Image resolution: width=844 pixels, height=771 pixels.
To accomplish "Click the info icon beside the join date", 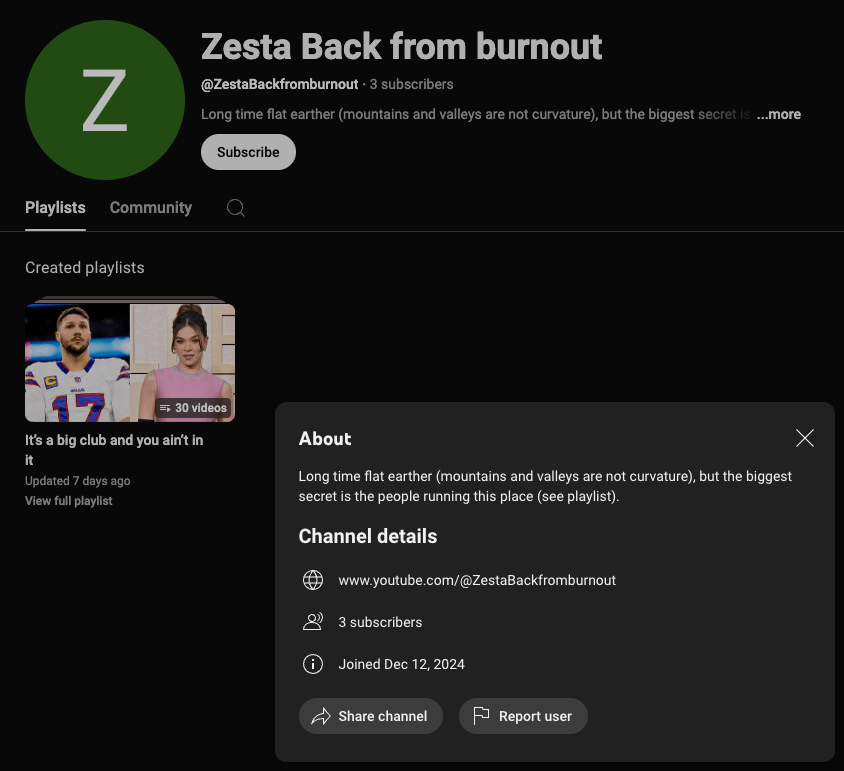I will tap(313, 664).
